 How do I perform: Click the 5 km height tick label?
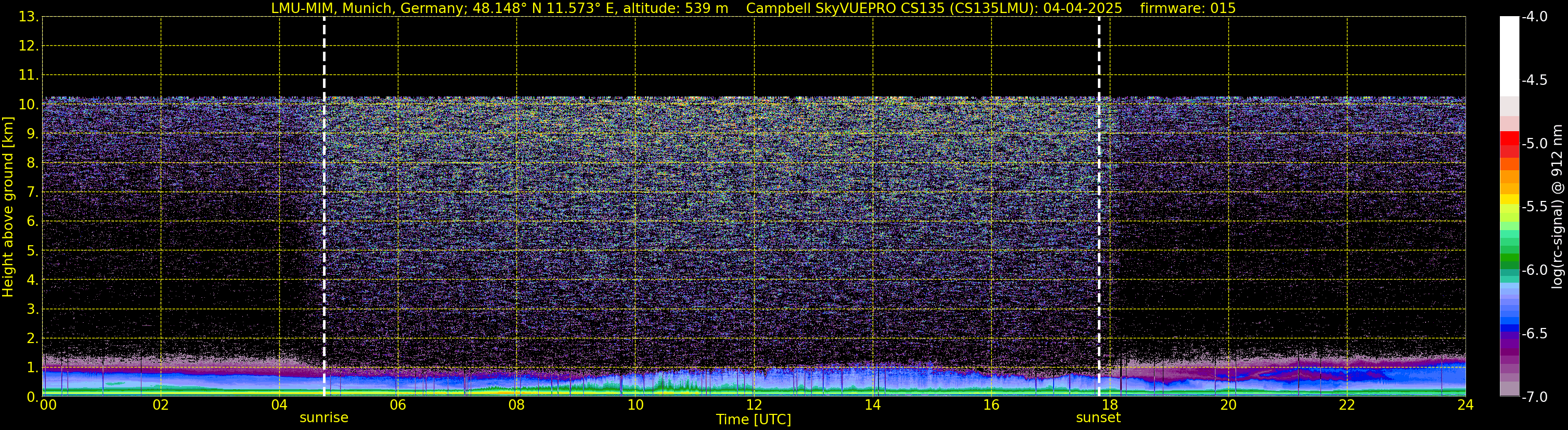click(x=33, y=250)
